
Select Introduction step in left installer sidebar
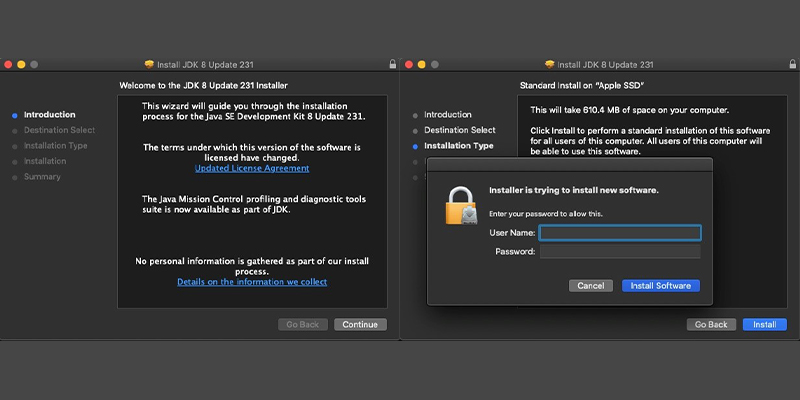(x=49, y=115)
